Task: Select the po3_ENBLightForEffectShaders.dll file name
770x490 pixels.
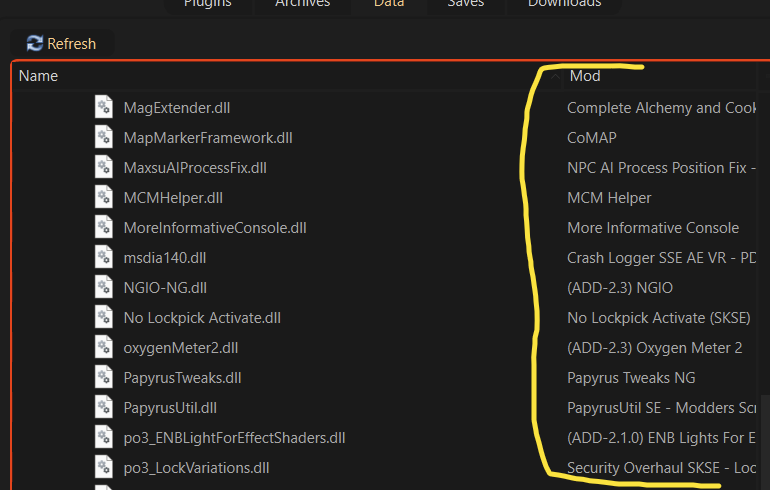Action: (x=235, y=437)
